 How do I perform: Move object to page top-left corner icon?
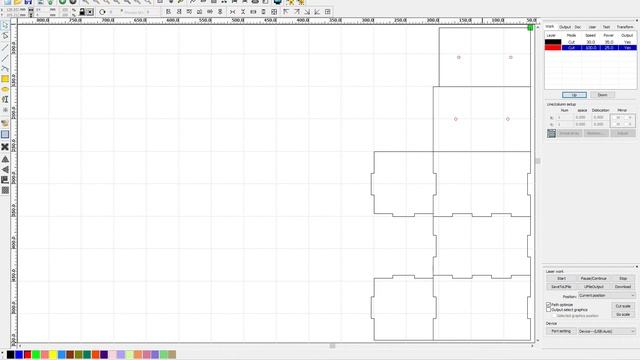pos(286,12)
